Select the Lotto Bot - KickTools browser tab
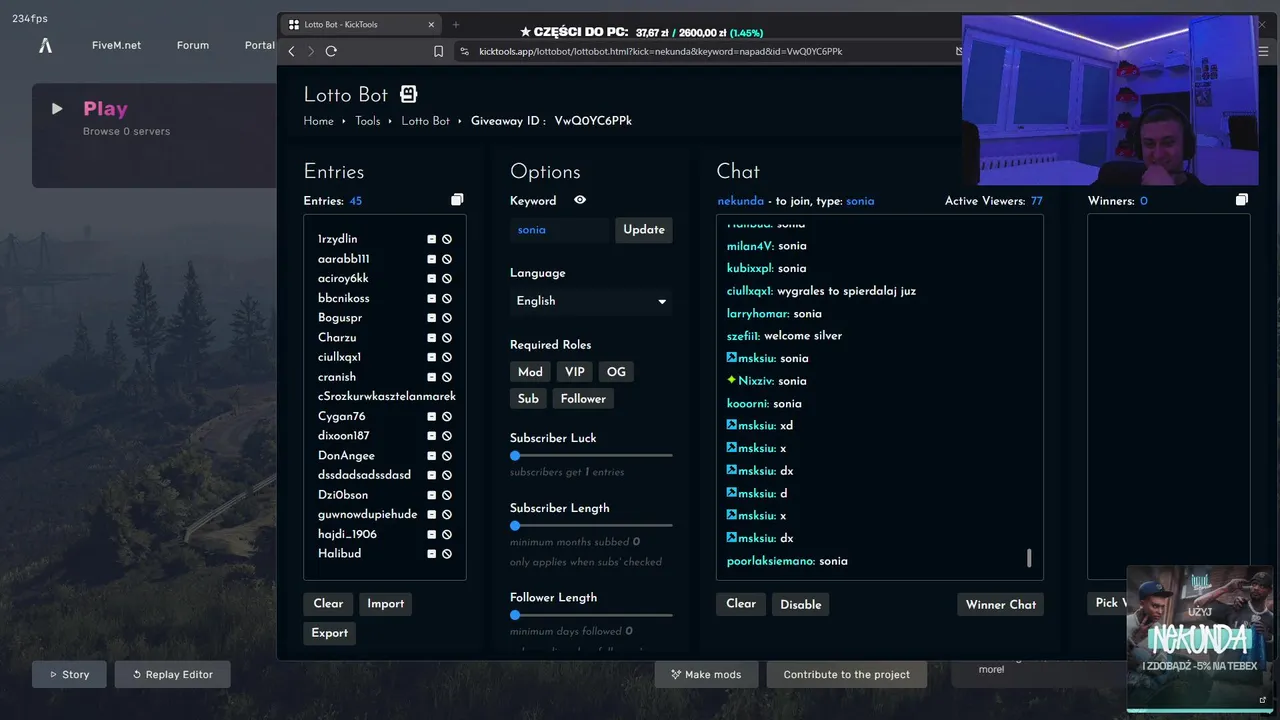1280x720 pixels. (360, 24)
